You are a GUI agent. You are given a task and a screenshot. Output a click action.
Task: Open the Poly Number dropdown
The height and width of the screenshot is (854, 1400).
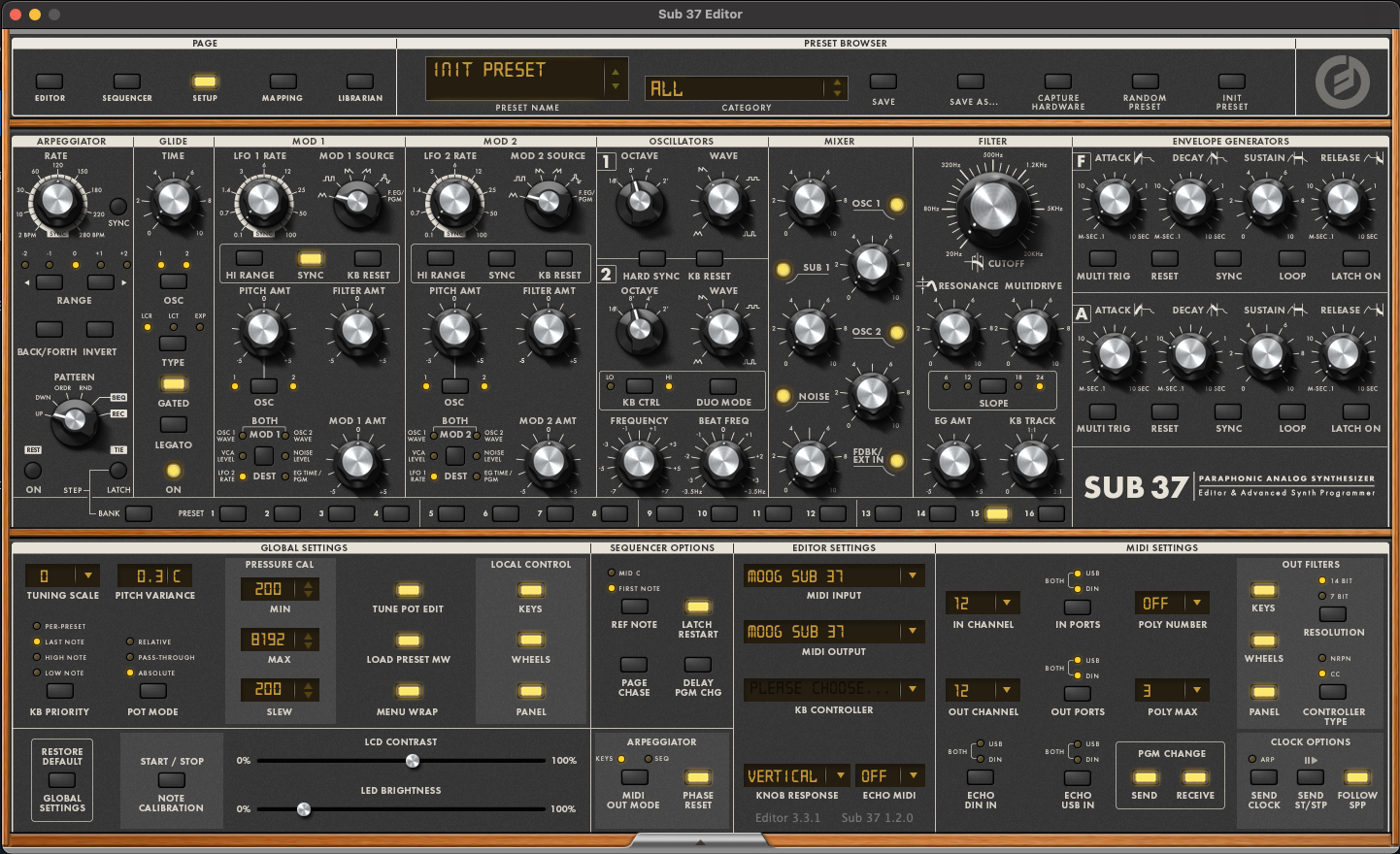pos(1173,604)
